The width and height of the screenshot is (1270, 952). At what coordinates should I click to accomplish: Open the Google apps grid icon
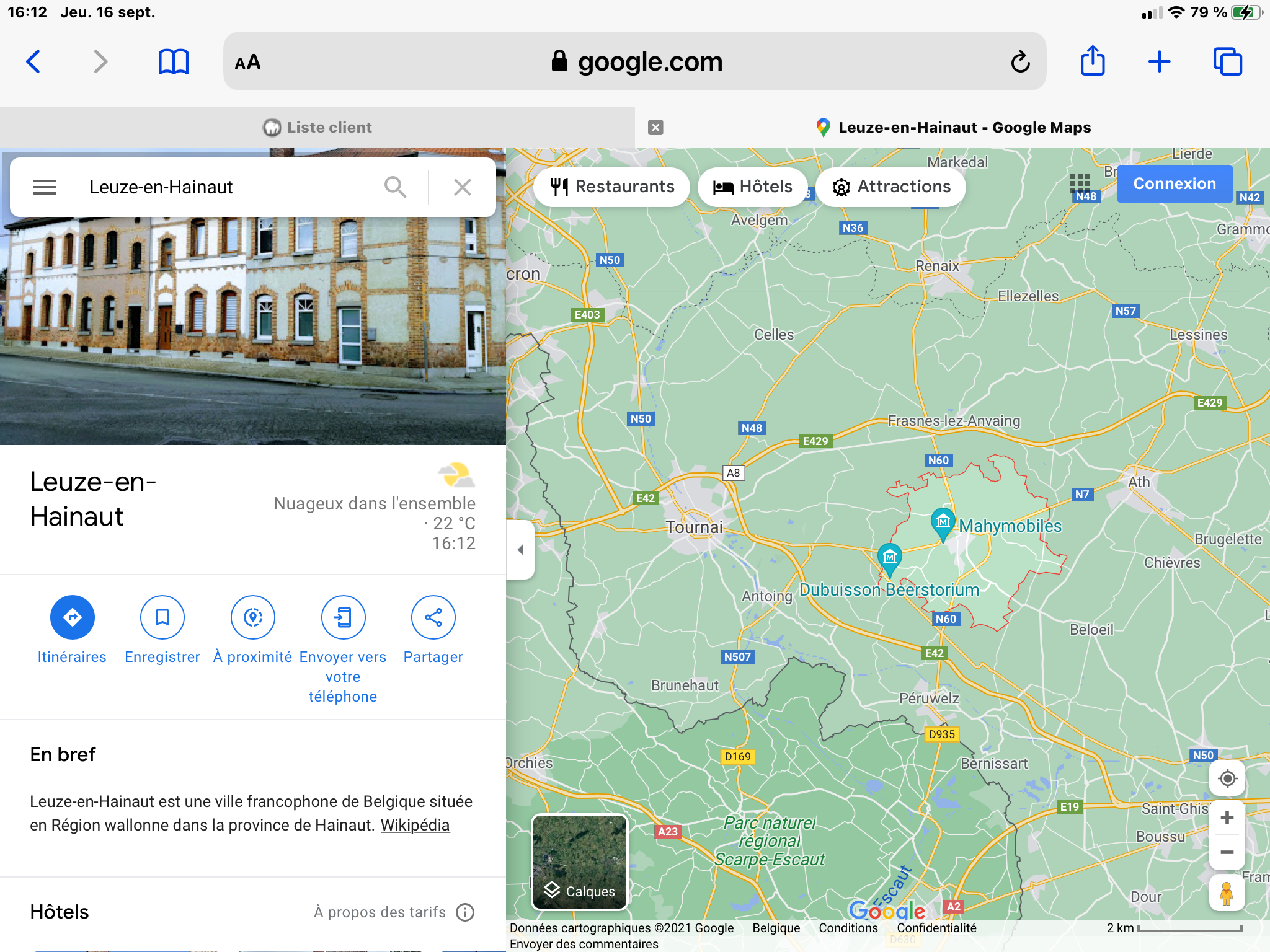click(x=1080, y=183)
